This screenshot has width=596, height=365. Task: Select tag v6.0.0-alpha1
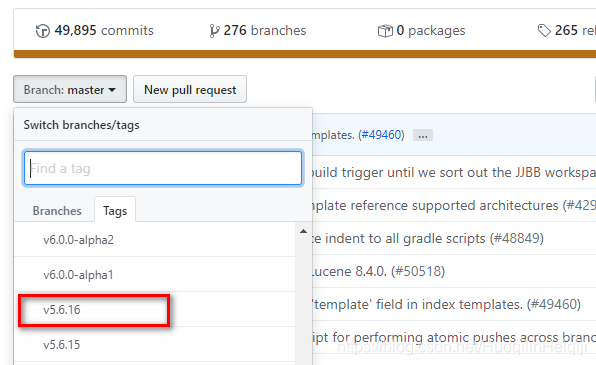tap(155, 275)
